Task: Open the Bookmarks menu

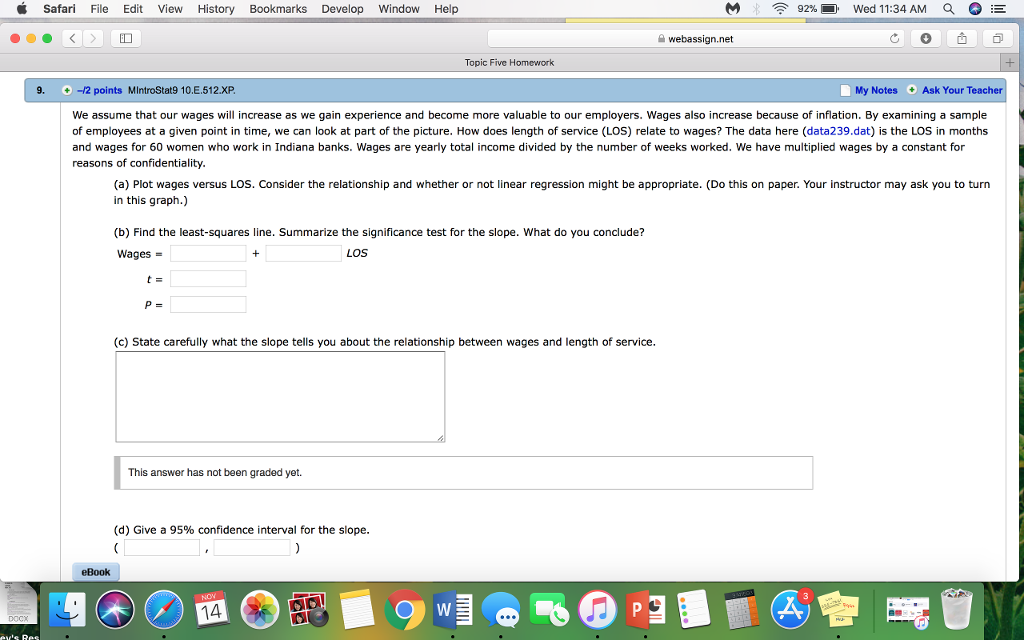Action: 278,8
